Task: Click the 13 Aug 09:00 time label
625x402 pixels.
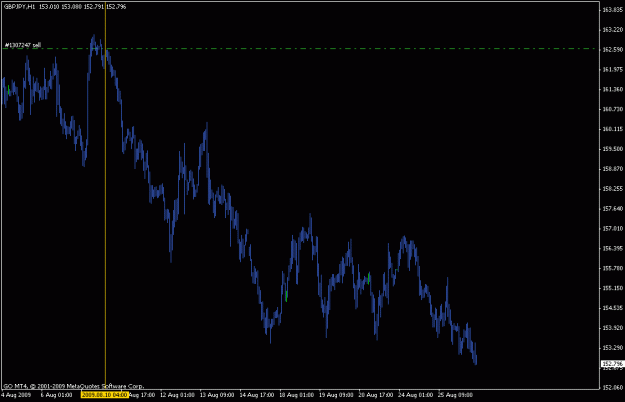Action: coord(217,395)
